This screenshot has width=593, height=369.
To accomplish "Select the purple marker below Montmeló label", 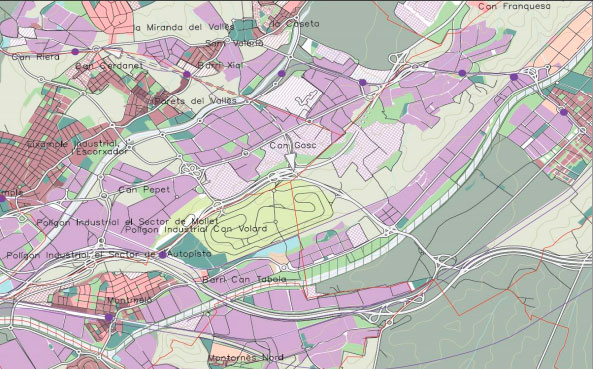I will [x=109, y=318].
